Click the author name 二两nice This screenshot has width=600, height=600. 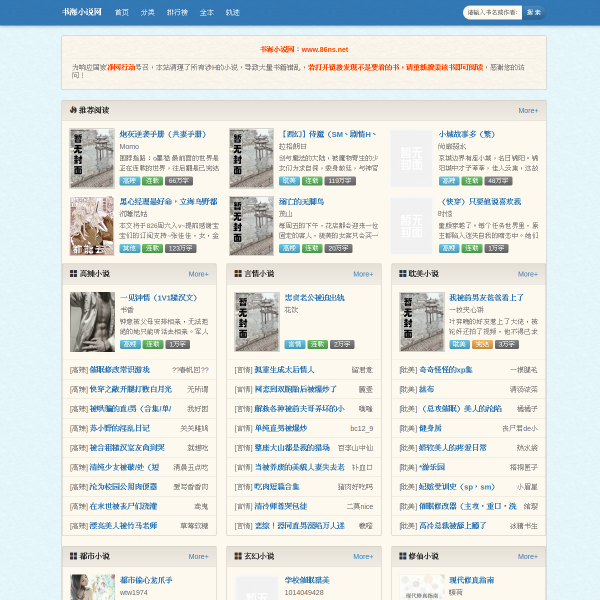tap(360, 506)
